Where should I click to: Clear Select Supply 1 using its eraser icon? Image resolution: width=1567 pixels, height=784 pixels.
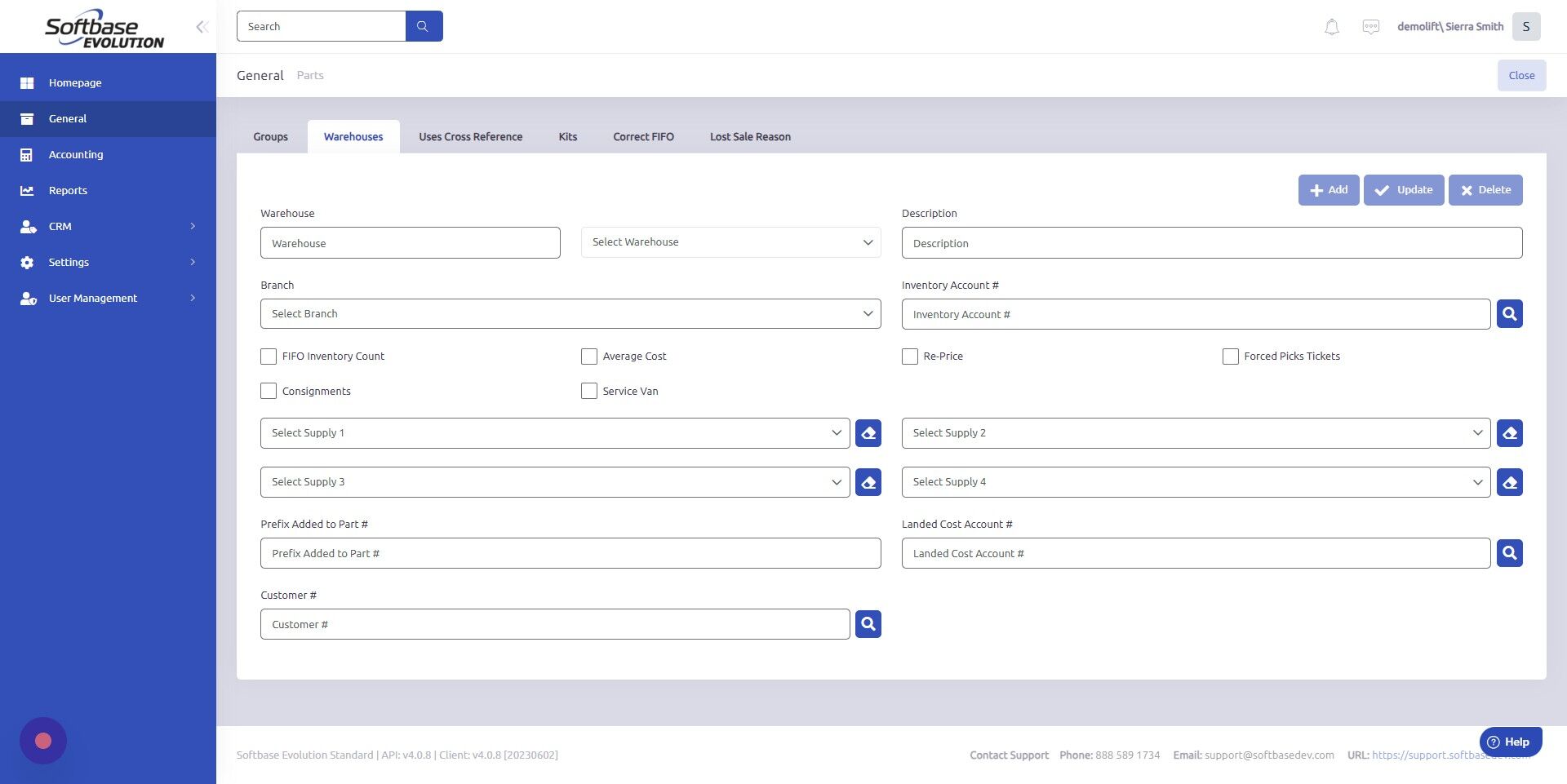tap(868, 432)
